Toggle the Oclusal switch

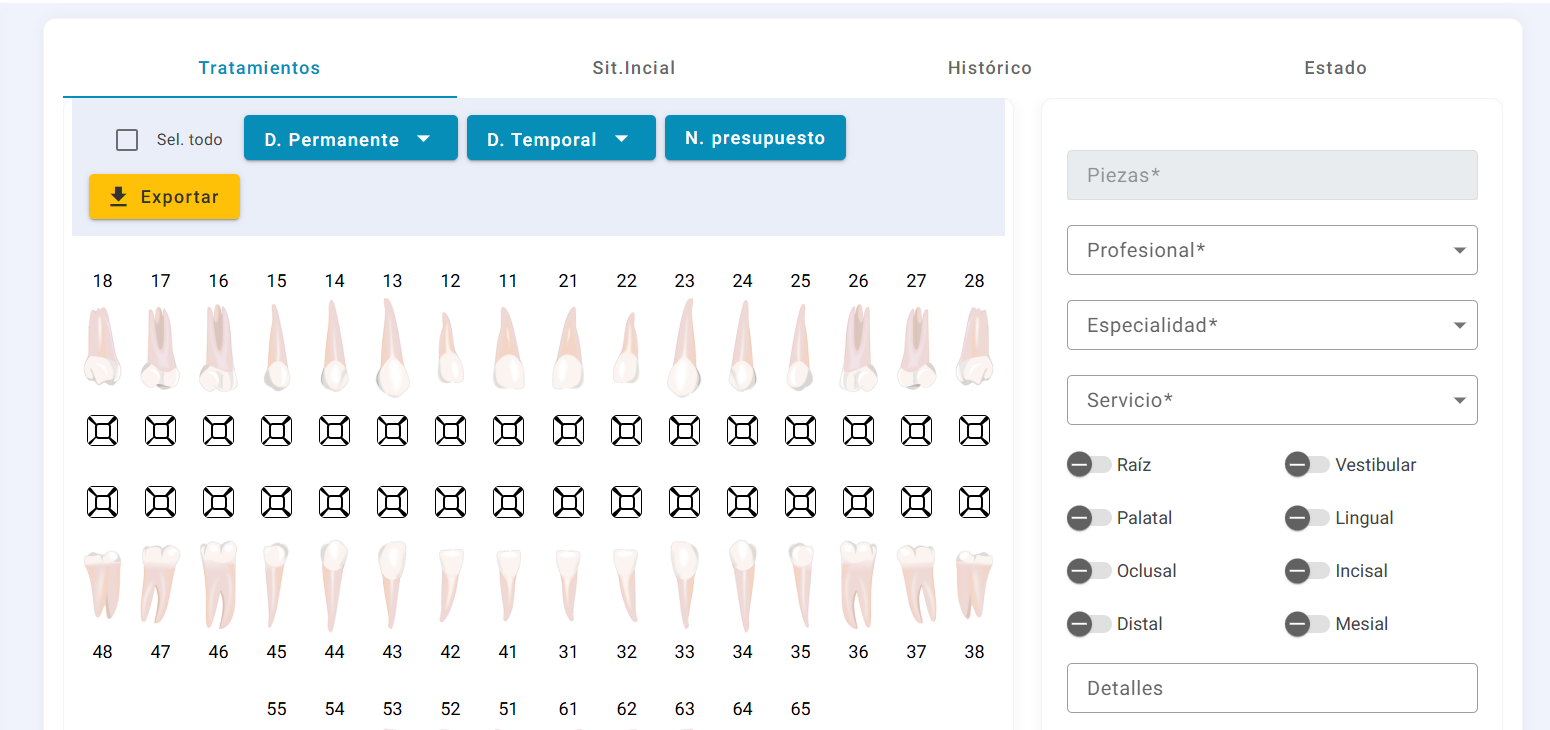pos(1089,571)
